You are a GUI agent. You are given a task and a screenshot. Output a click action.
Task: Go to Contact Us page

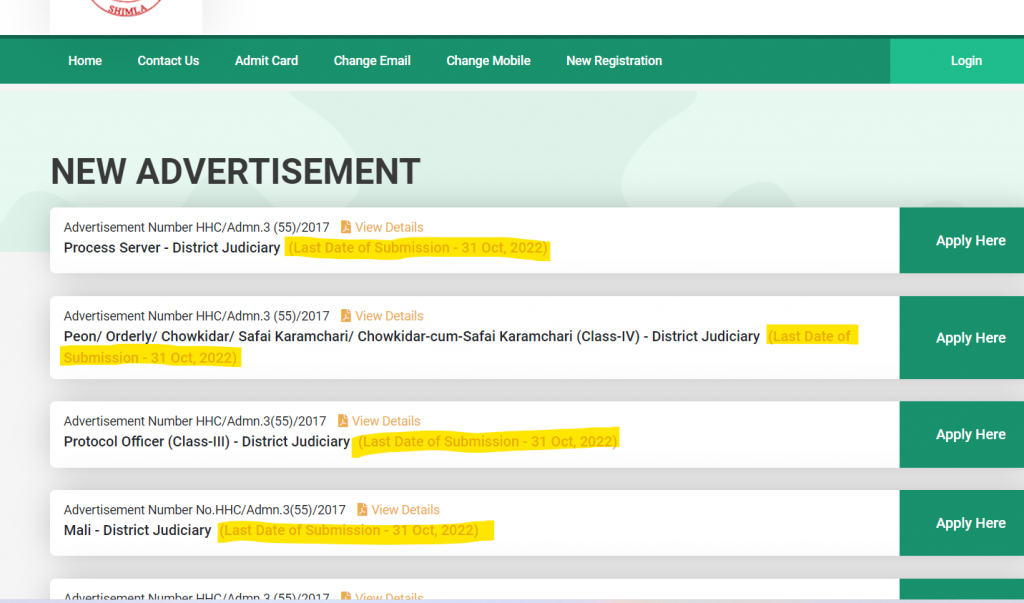[x=168, y=61]
